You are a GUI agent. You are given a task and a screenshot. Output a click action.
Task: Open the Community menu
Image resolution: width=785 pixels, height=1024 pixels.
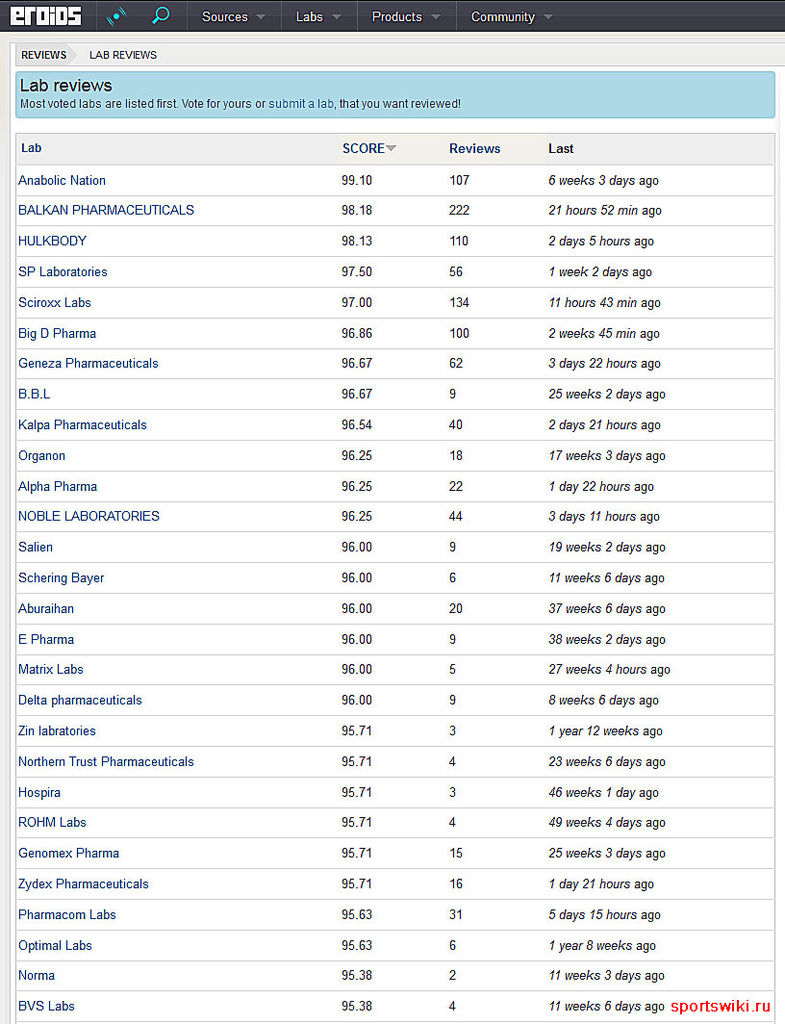click(x=510, y=17)
